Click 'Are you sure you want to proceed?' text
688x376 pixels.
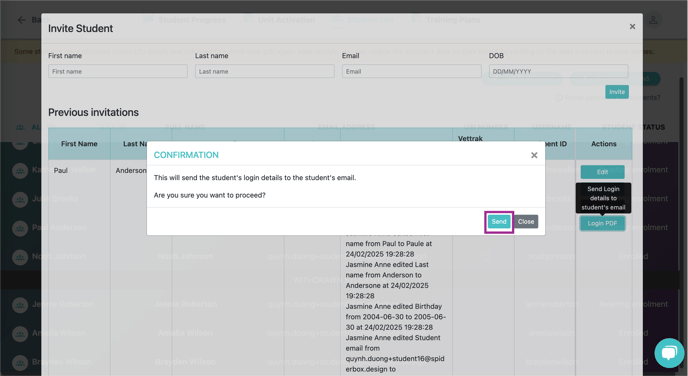click(x=210, y=195)
